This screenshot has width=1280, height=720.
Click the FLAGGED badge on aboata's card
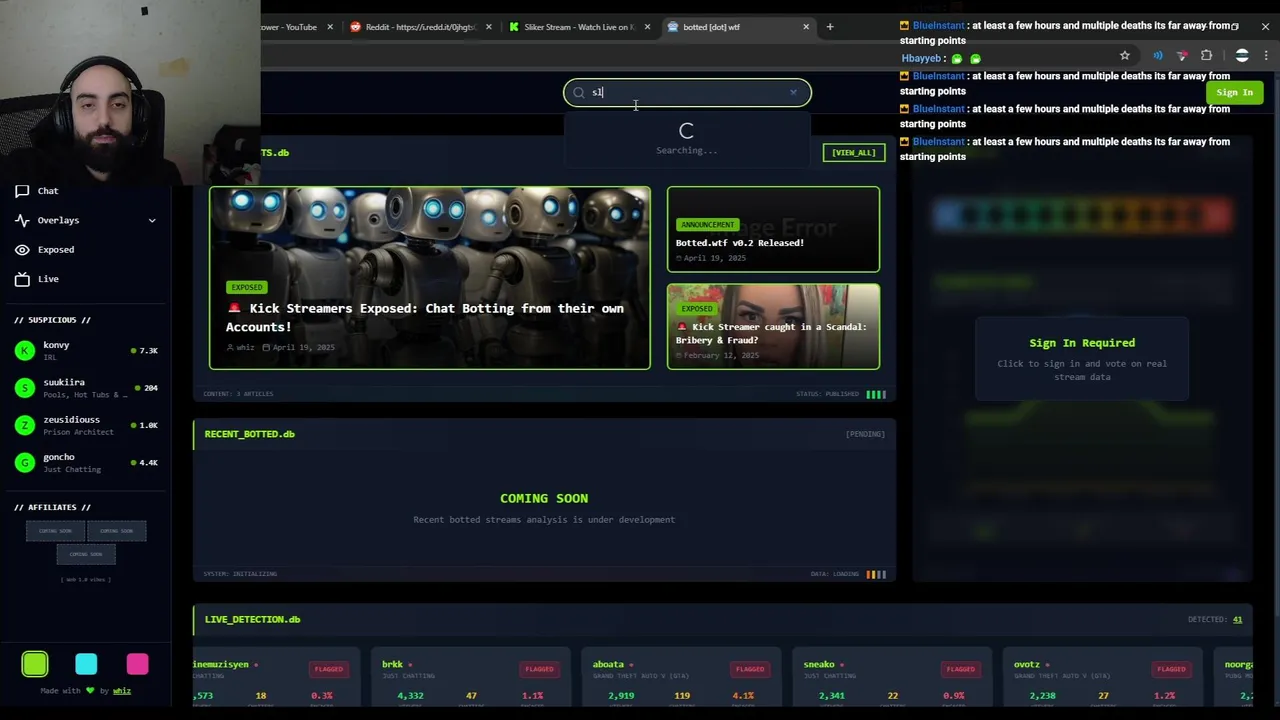pyautogui.click(x=750, y=669)
